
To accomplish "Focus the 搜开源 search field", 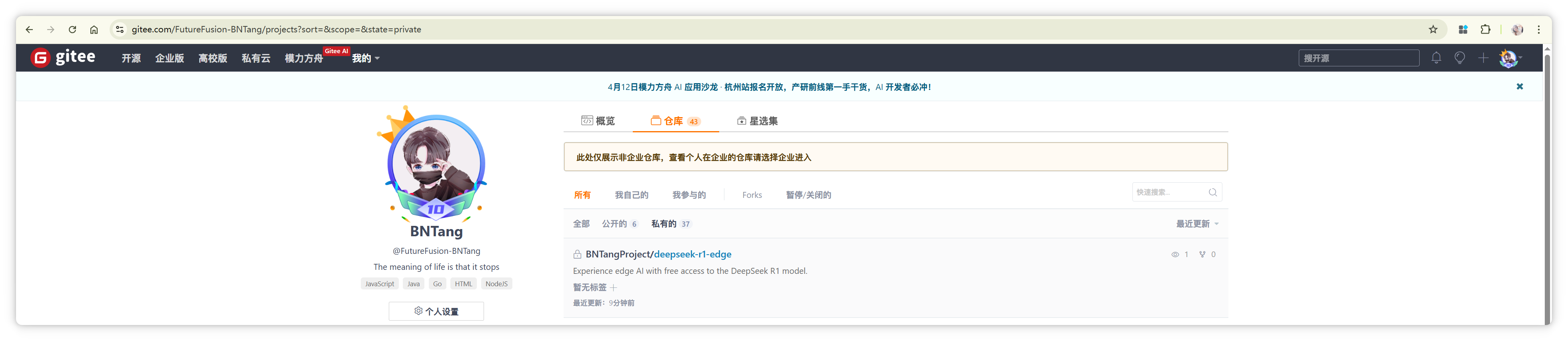I will [1359, 58].
